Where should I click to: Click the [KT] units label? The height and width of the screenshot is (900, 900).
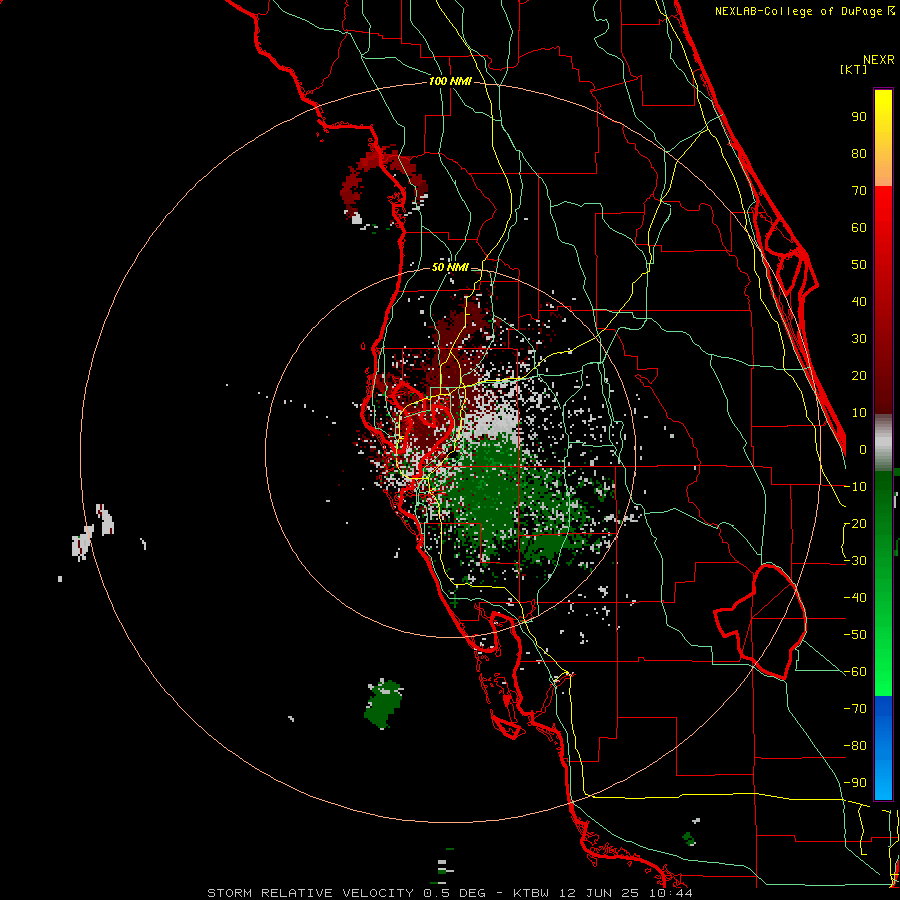[853, 69]
